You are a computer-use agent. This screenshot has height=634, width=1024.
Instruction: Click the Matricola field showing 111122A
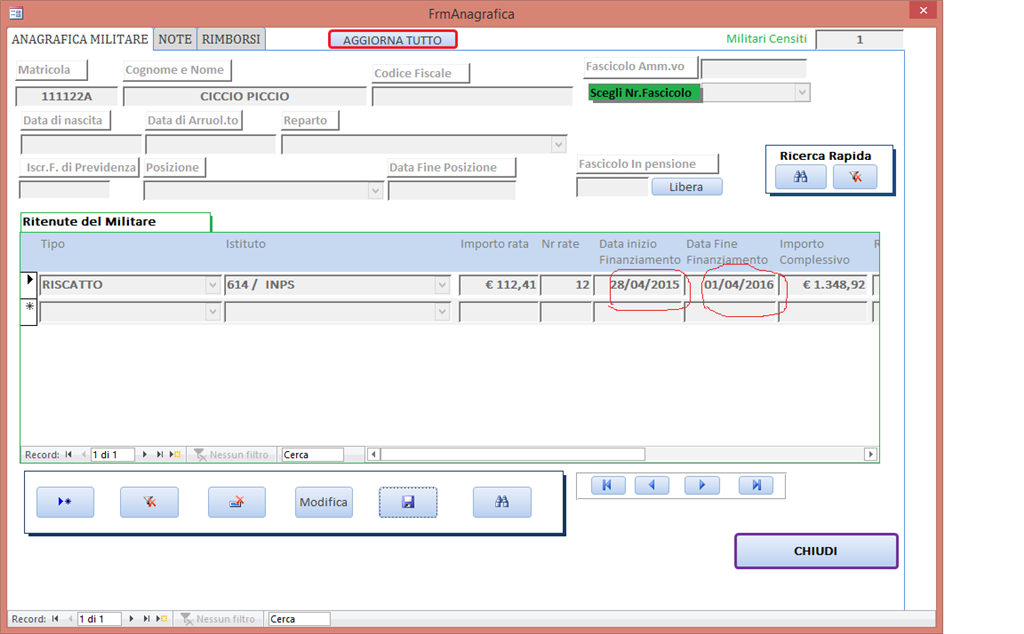67,97
